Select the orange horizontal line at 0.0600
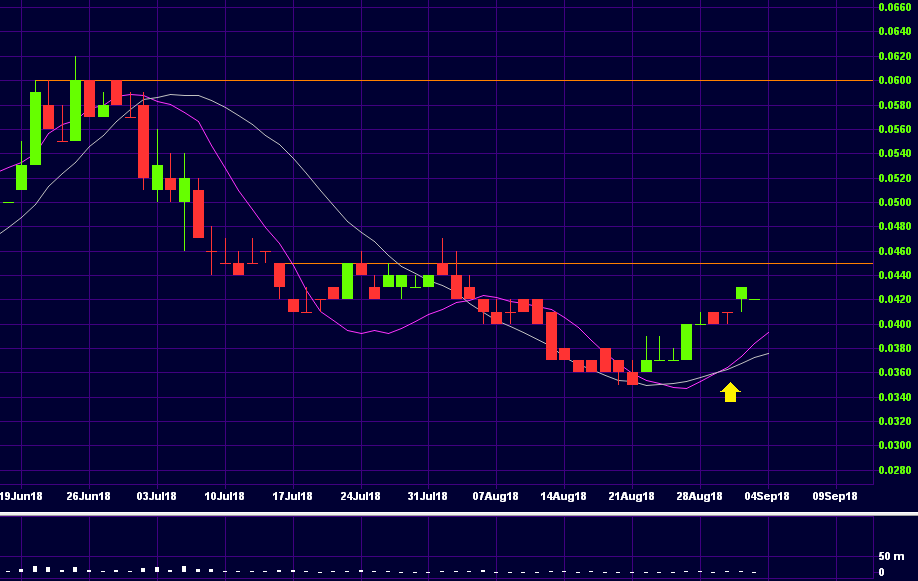Viewport: 918px width, 581px height. tap(454, 80)
